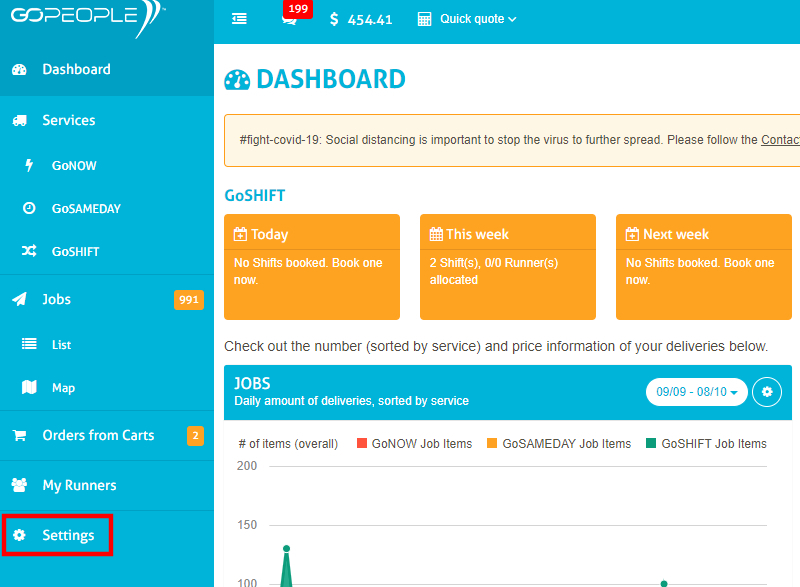The image size is (800, 587).
Task: Click the calculator icon beside Quick quote
Action: pos(424,19)
